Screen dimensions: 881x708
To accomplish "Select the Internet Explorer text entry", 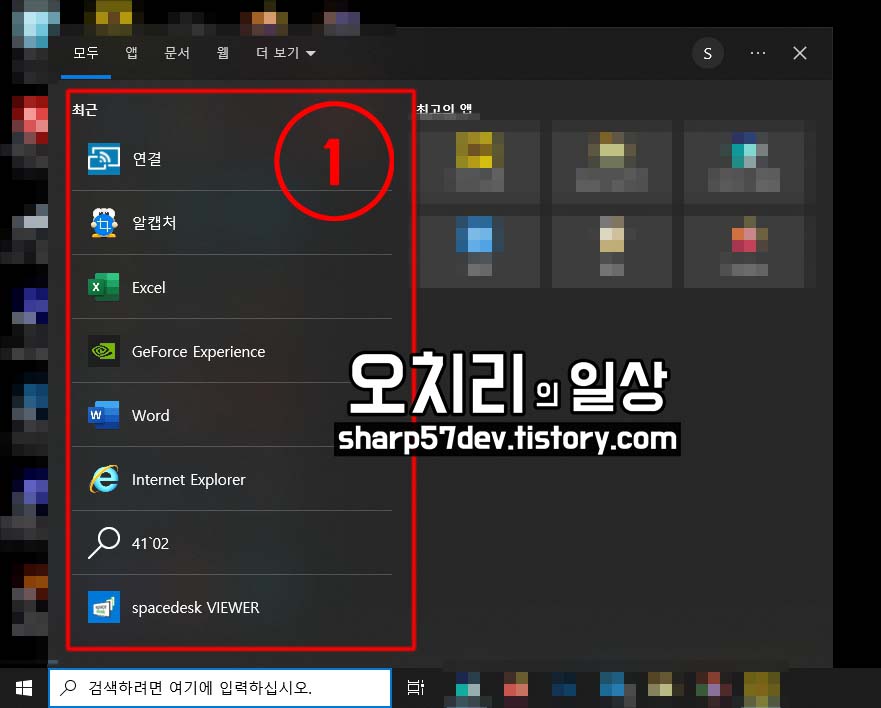I will (x=188, y=480).
